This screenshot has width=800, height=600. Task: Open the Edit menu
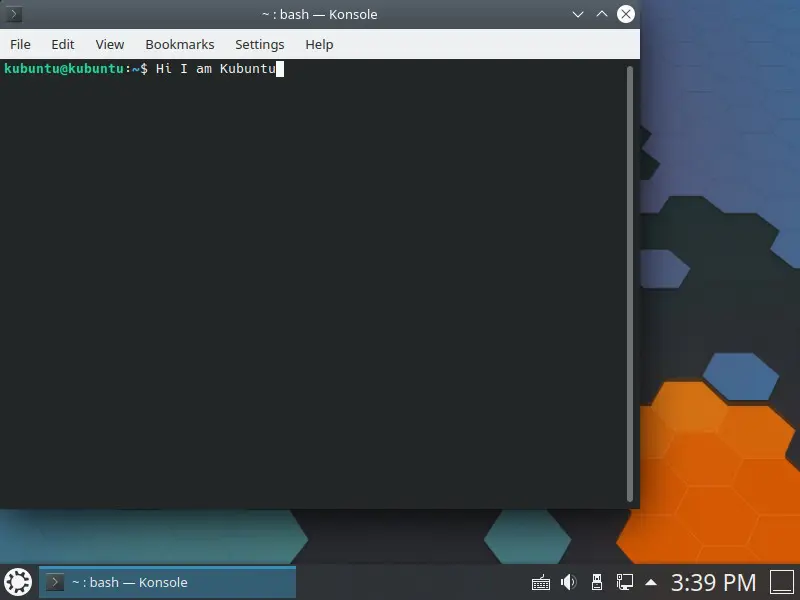click(x=63, y=44)
